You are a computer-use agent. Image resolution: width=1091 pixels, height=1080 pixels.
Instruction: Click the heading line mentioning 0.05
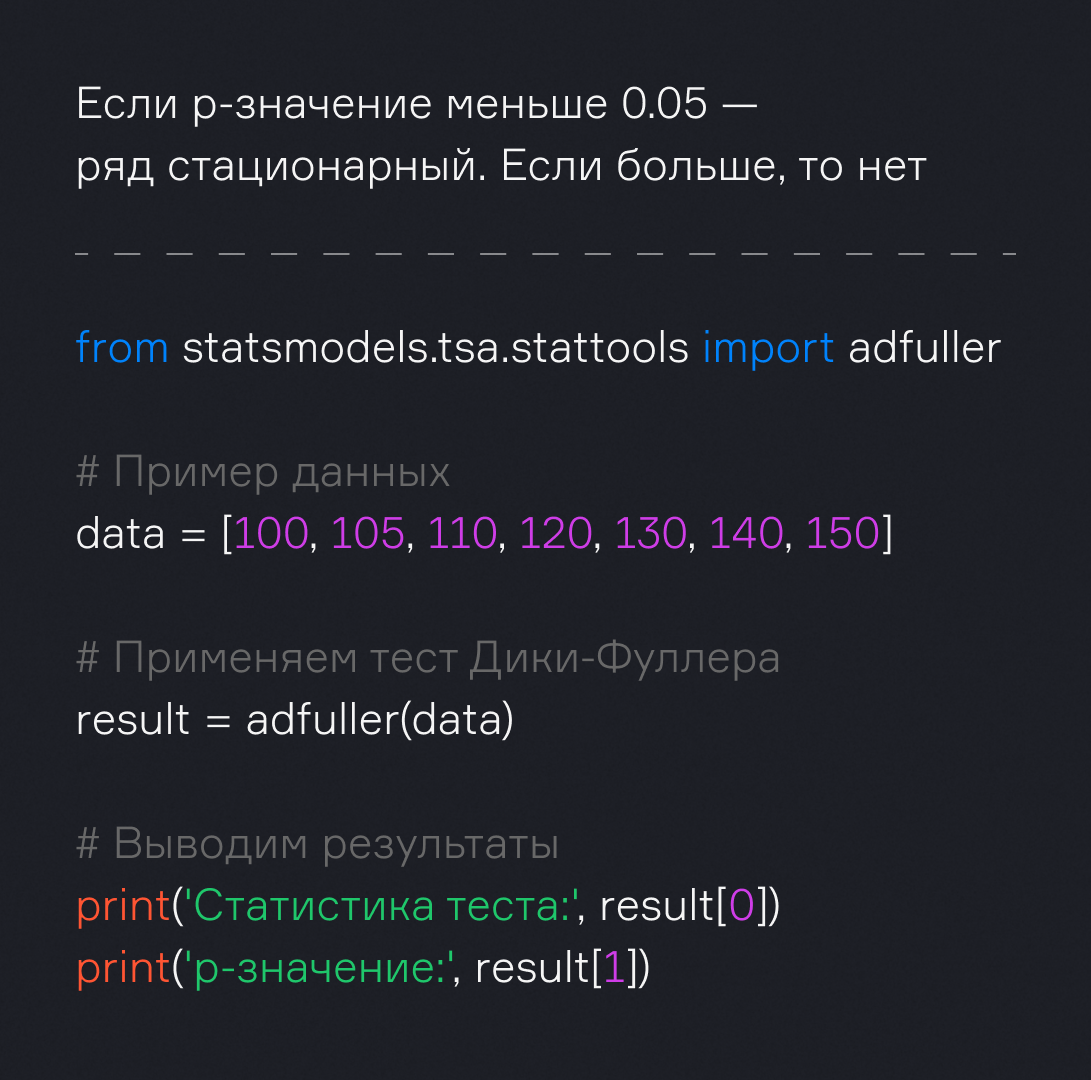click(x=416, y=104)
